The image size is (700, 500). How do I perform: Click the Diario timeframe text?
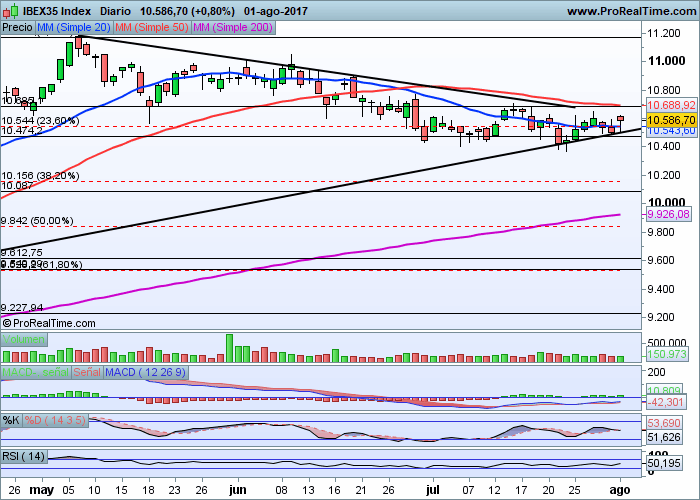pos(116,11)
